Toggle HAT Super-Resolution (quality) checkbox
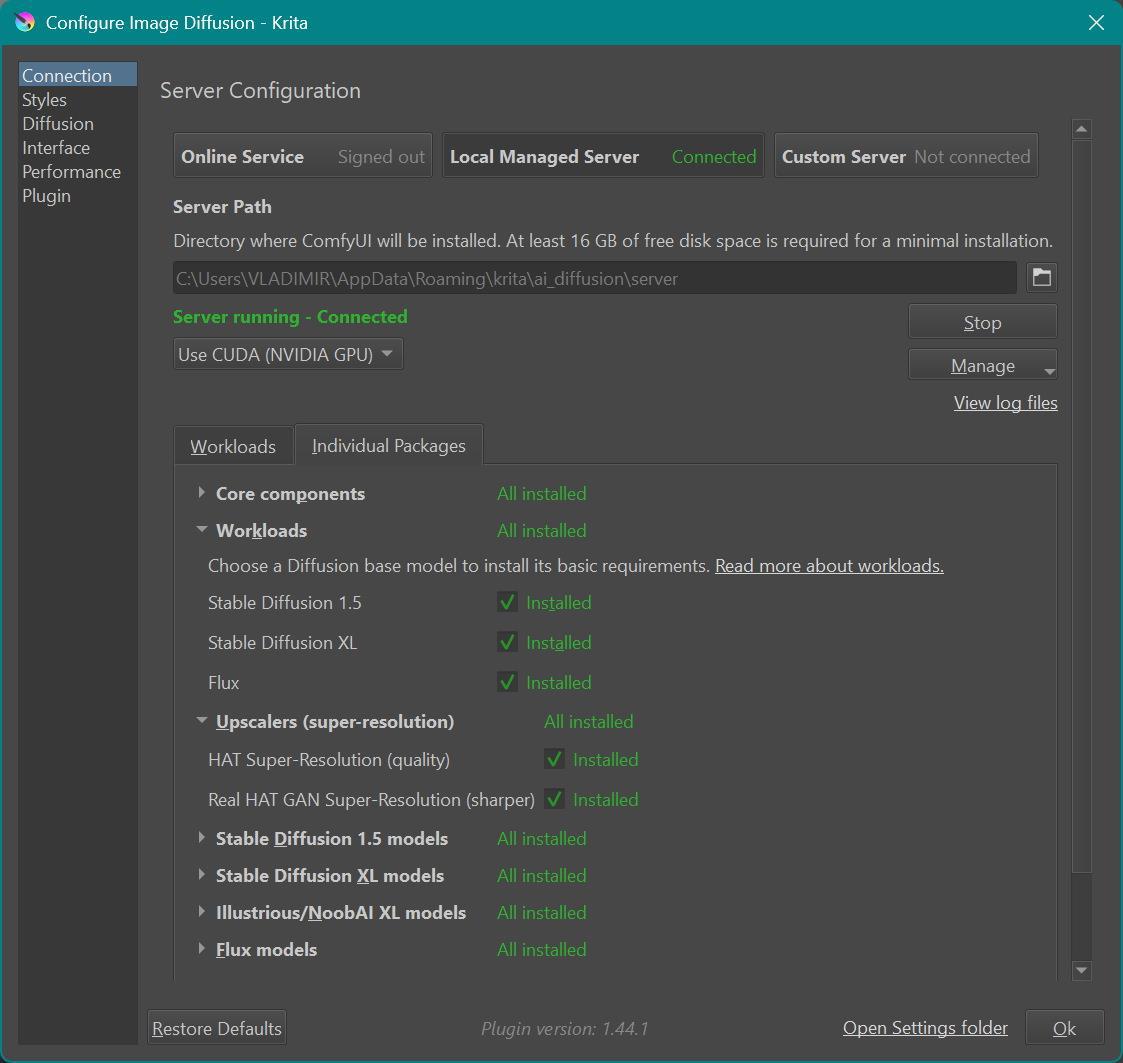Image resolution: width=1123 pixels, height=1063 pixels. tap(554, 760)
